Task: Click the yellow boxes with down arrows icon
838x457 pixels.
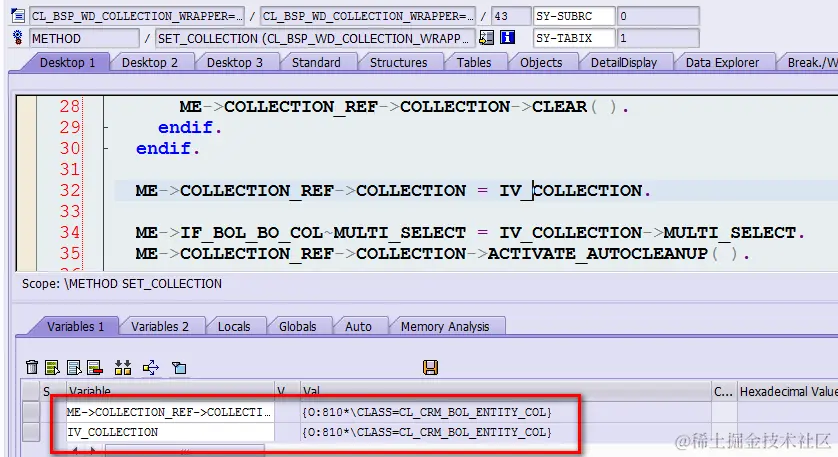Action: coord(123,367)
